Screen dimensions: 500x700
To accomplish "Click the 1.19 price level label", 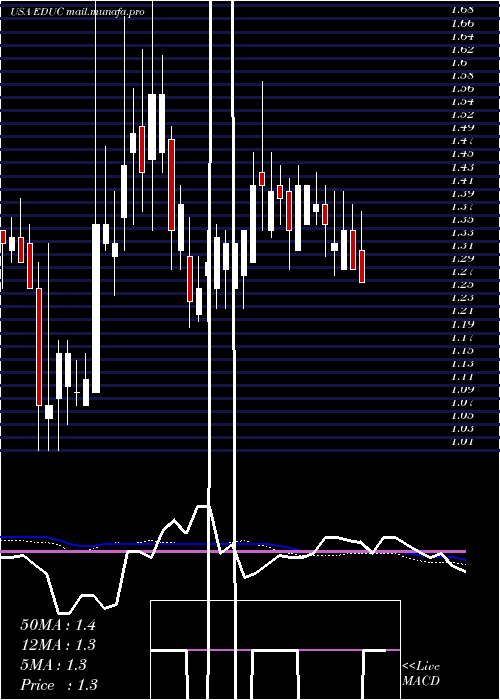I will [x=462, y=324].
